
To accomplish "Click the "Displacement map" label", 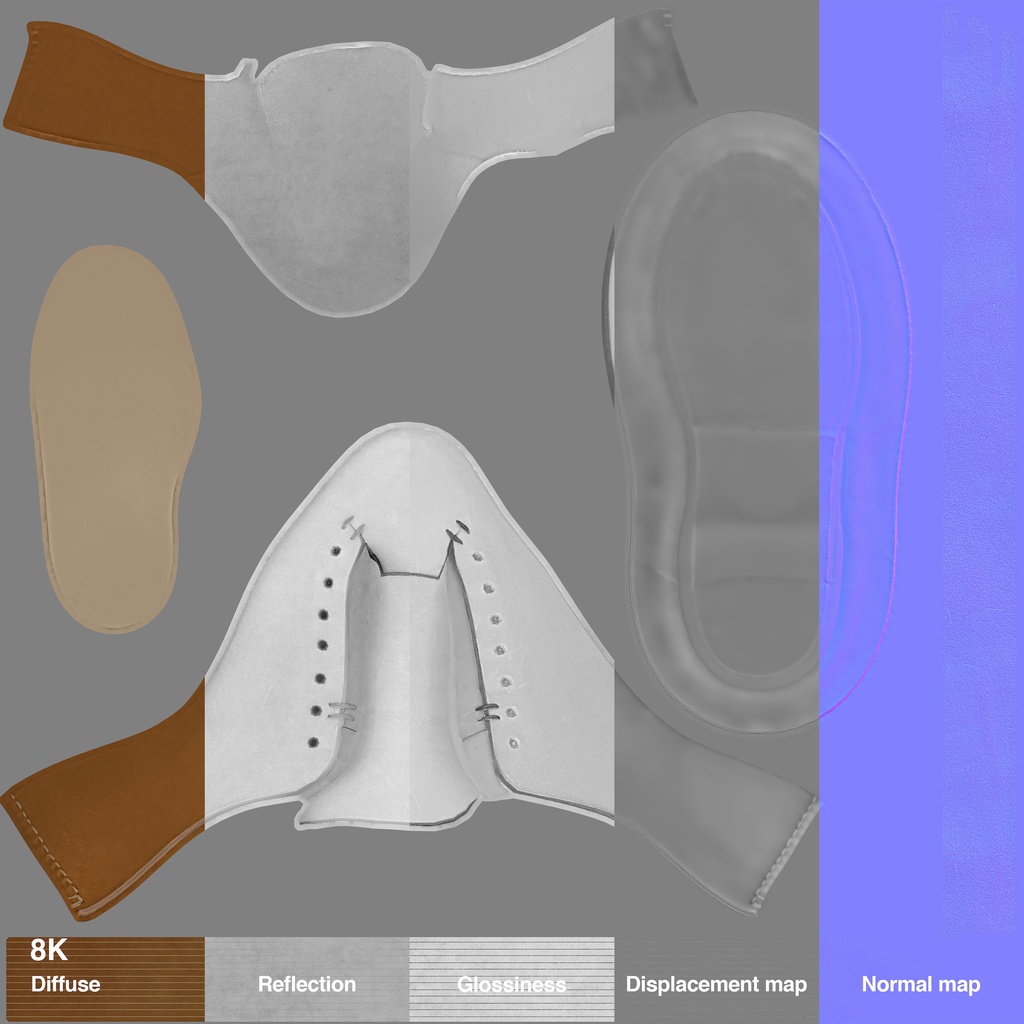I will [x=716, y=984].
